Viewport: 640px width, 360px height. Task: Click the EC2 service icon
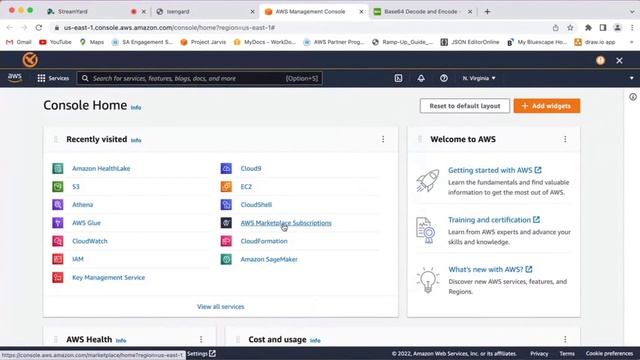[226, 187]
